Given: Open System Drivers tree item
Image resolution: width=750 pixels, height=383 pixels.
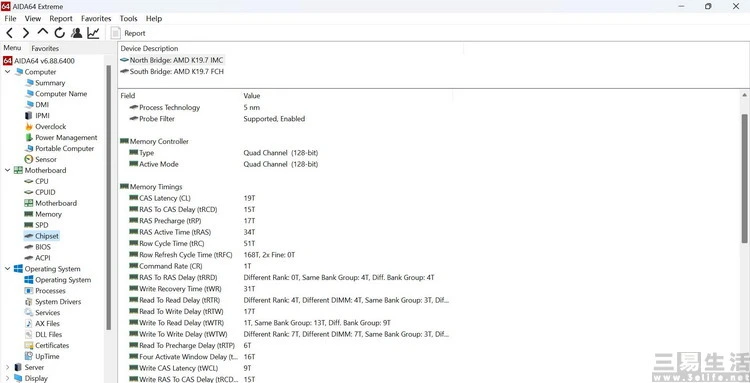Looking at the screenshot, I should click(x=53, y=302).
